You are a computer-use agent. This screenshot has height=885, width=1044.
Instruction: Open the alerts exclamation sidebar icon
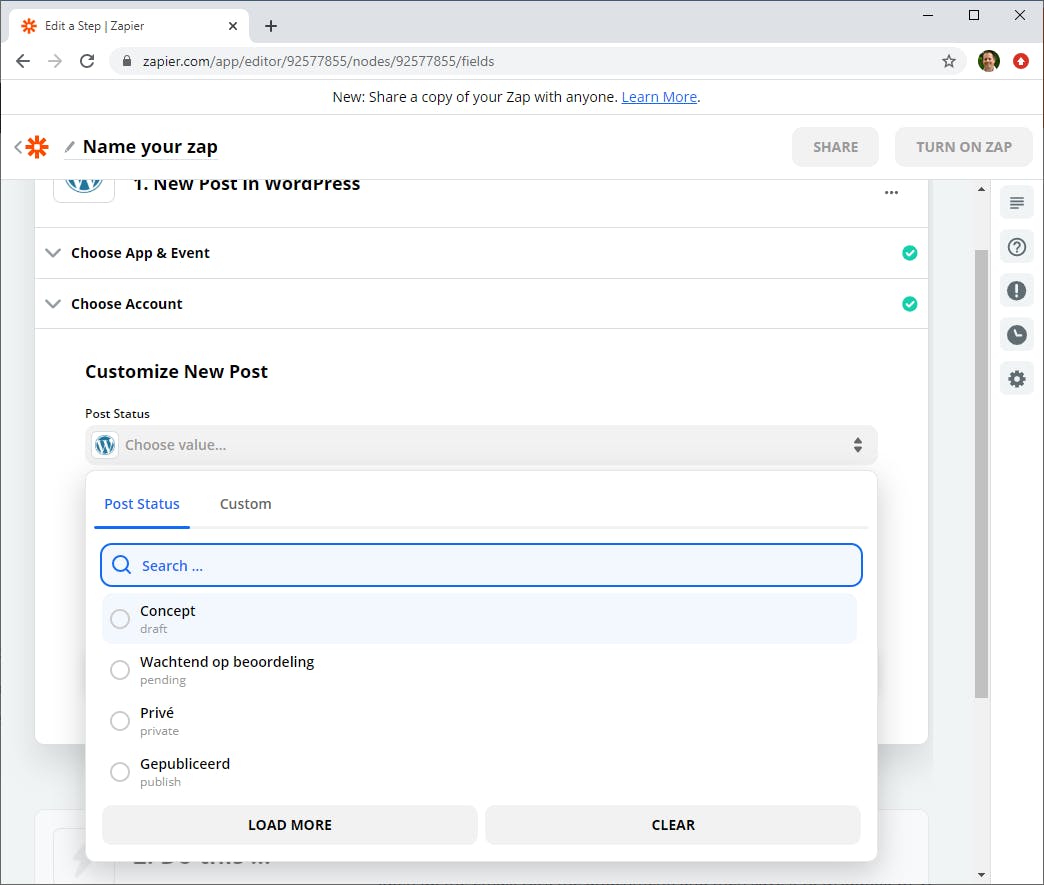(1017, 291)
